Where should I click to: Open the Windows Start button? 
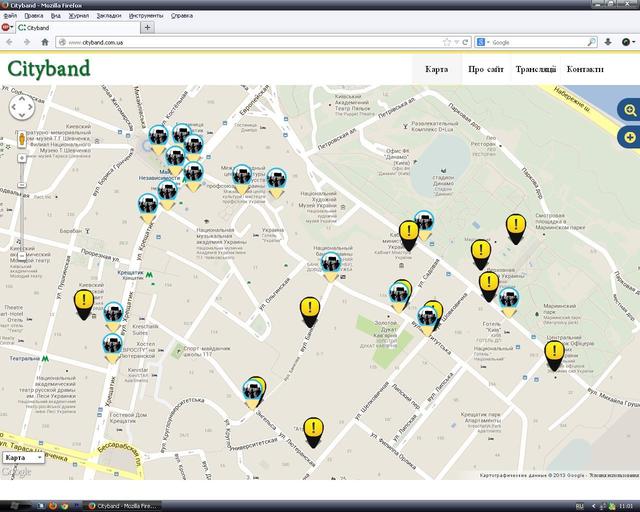(13, 506)
